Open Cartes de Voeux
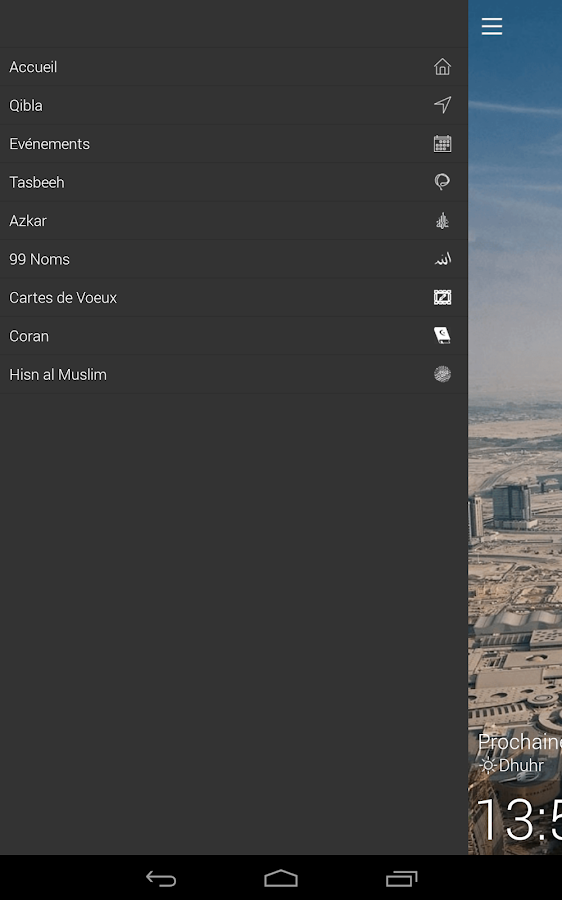The height and width of the screenshot is (900, 562). (x=234, y=298)
